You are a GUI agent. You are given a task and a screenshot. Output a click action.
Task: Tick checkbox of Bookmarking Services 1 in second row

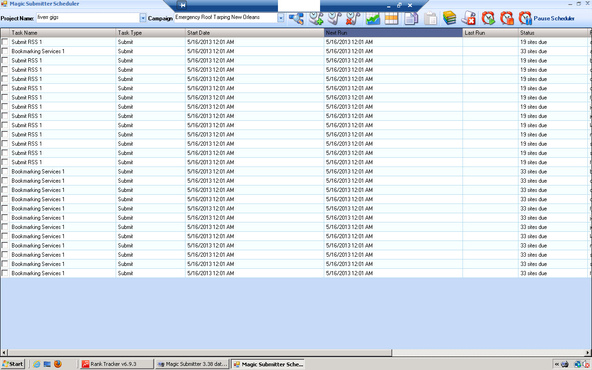(x=5, y=51)
